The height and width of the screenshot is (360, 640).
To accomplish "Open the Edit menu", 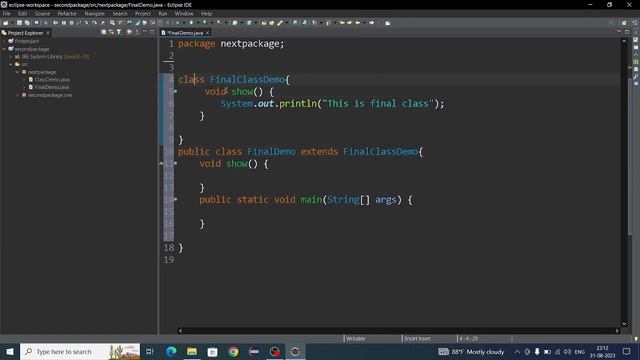I will click(22, 13).
